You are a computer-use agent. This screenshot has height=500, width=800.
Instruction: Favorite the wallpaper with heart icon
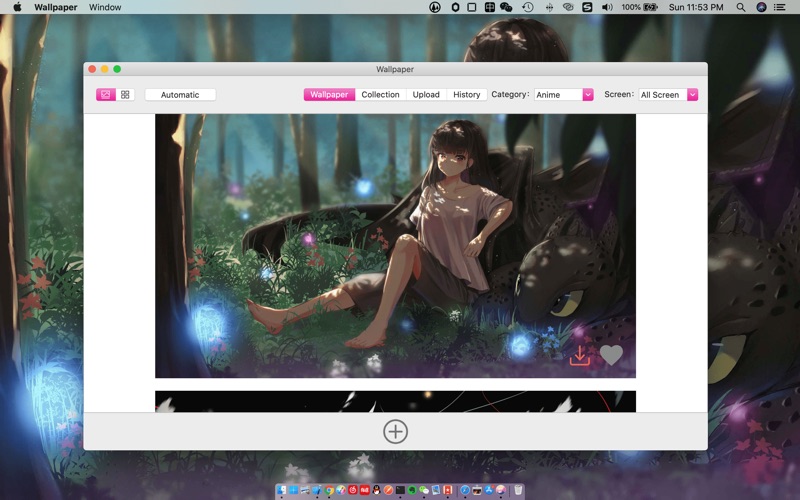pos(611,355)
